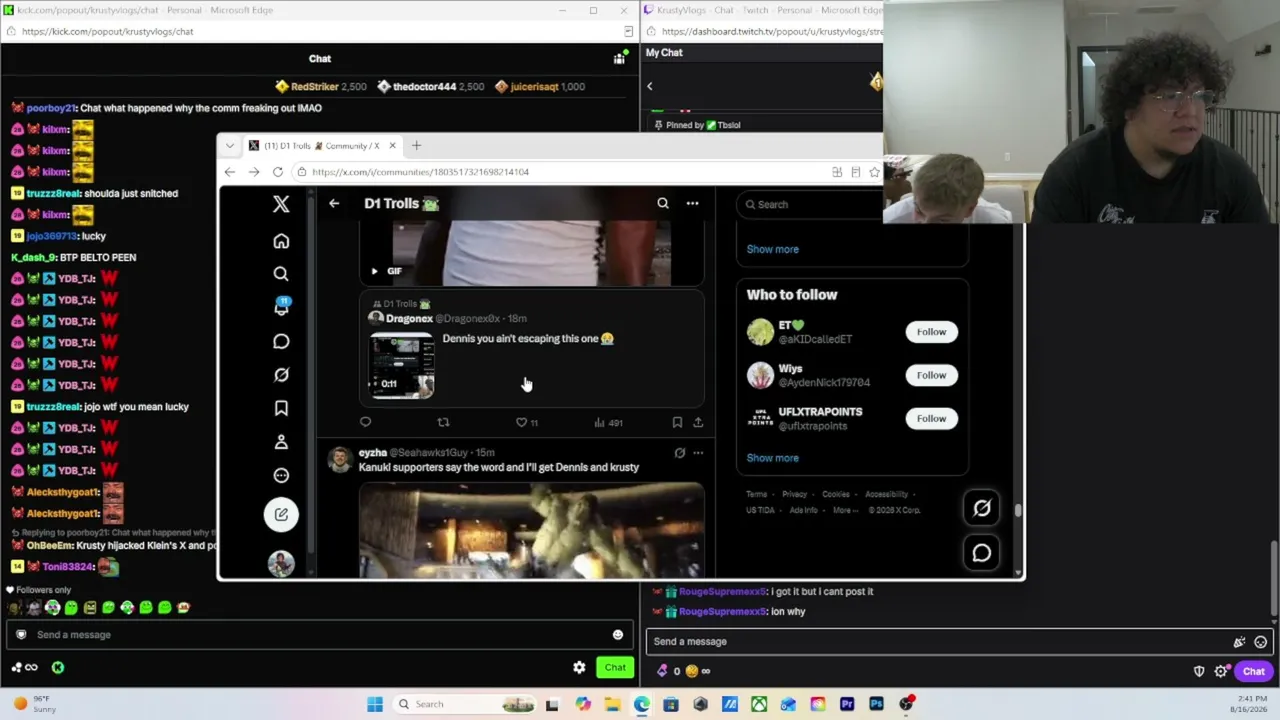Go back from D1 Trolls community
The height and width of the screenshot is (720, 1280).
(334, 204)
